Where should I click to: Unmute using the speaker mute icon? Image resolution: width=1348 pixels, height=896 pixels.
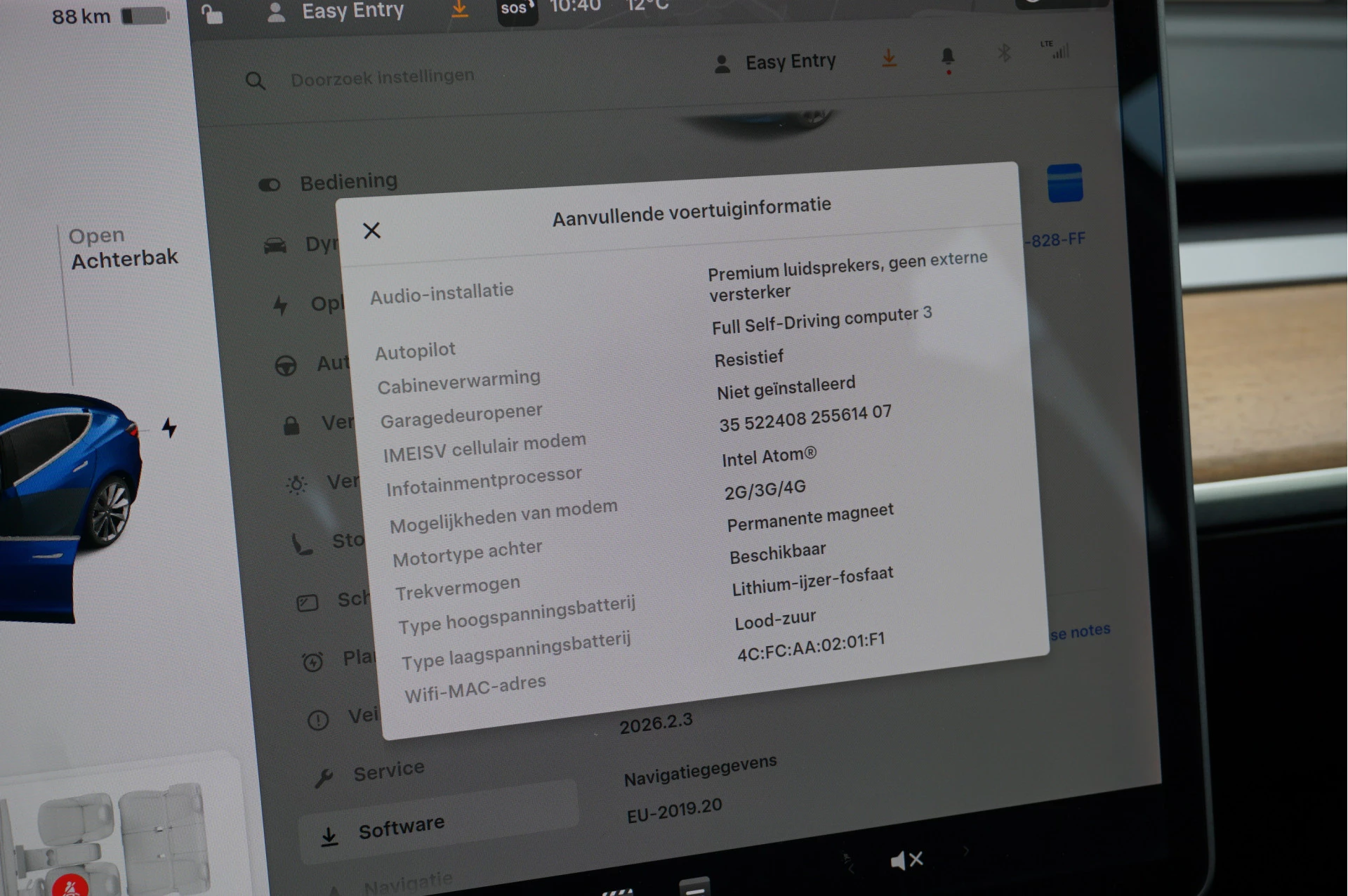pos(906,859)
